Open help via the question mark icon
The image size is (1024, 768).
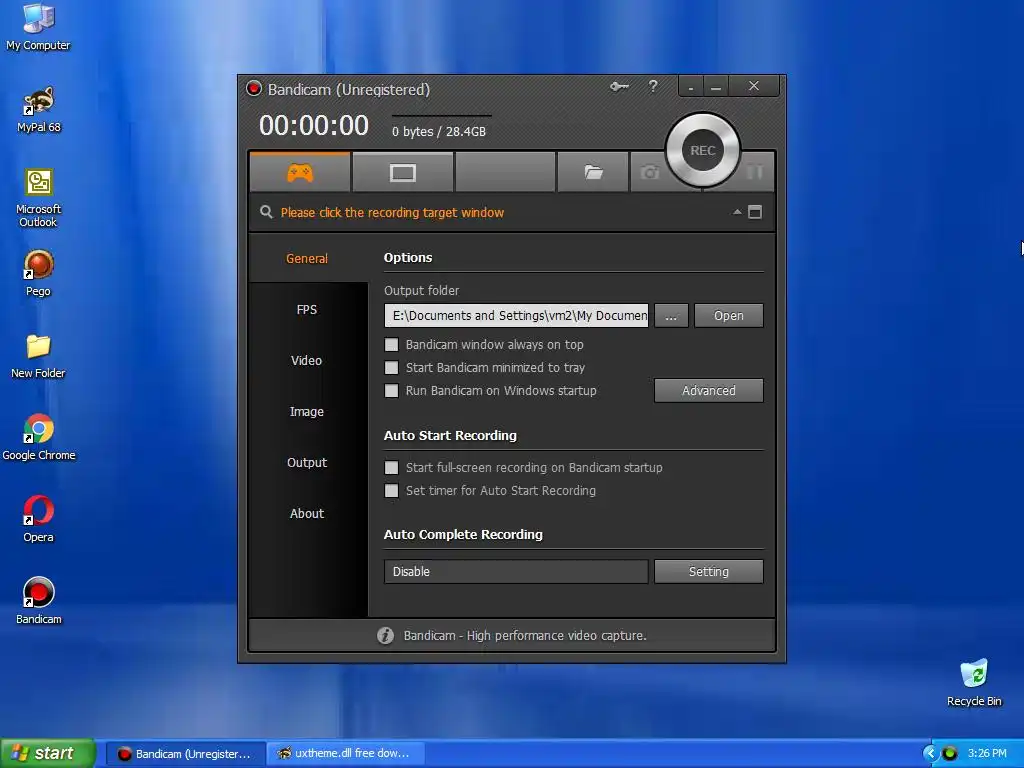tap(652, 86)
